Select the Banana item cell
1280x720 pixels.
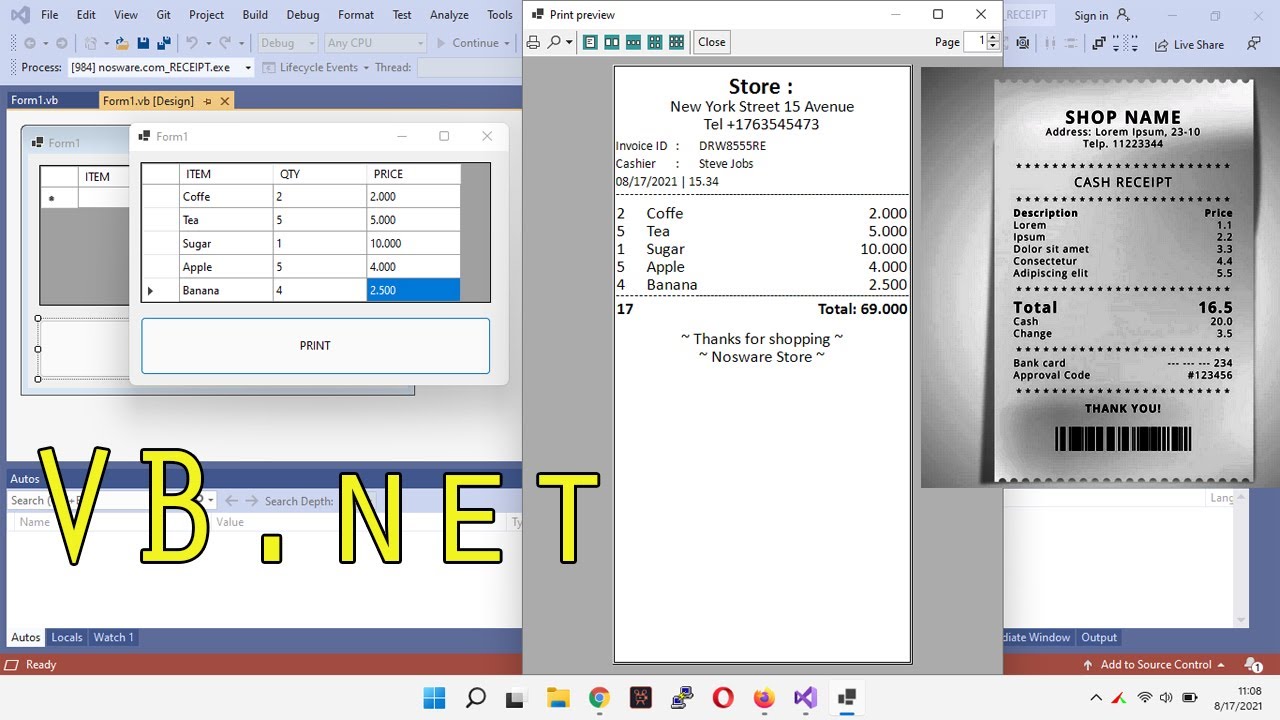click(226, 291)
